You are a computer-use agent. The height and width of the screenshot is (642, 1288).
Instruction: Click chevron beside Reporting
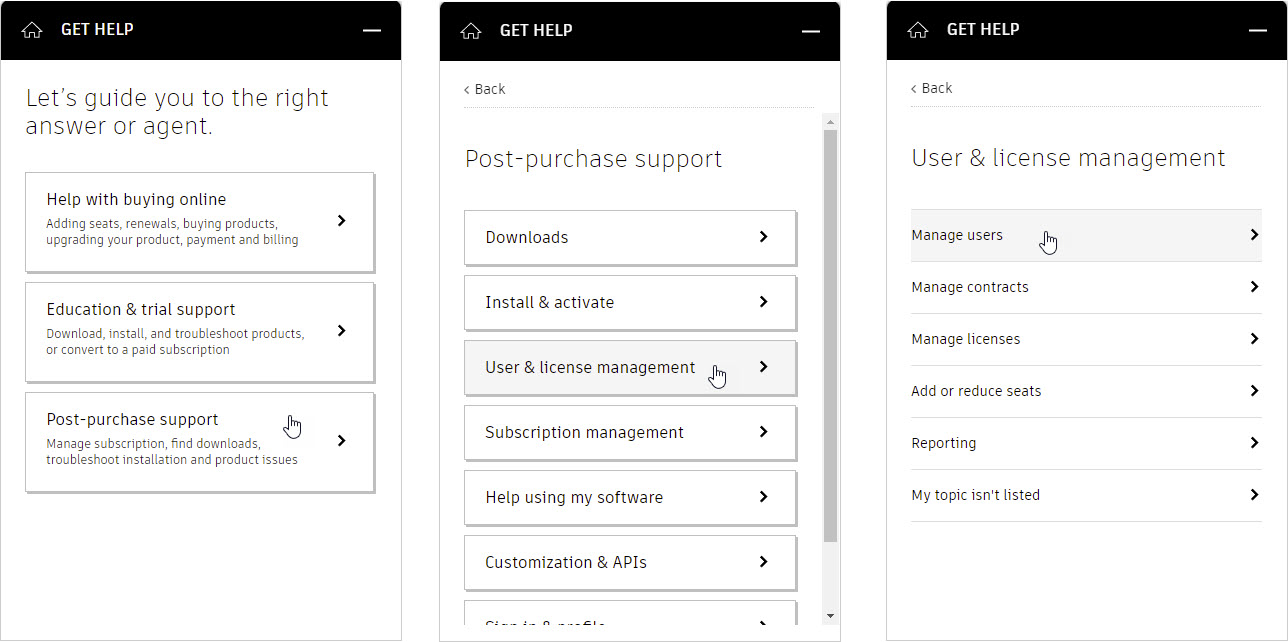click(1255, 443)
